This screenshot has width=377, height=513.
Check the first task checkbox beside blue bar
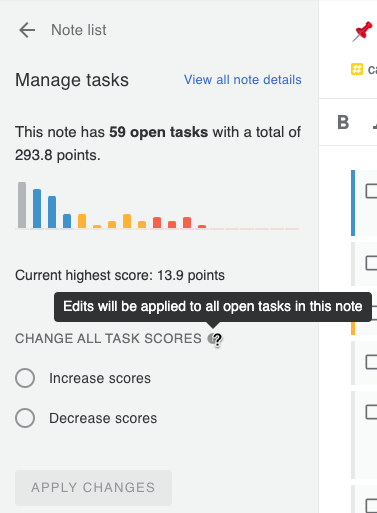click(371, 191)
